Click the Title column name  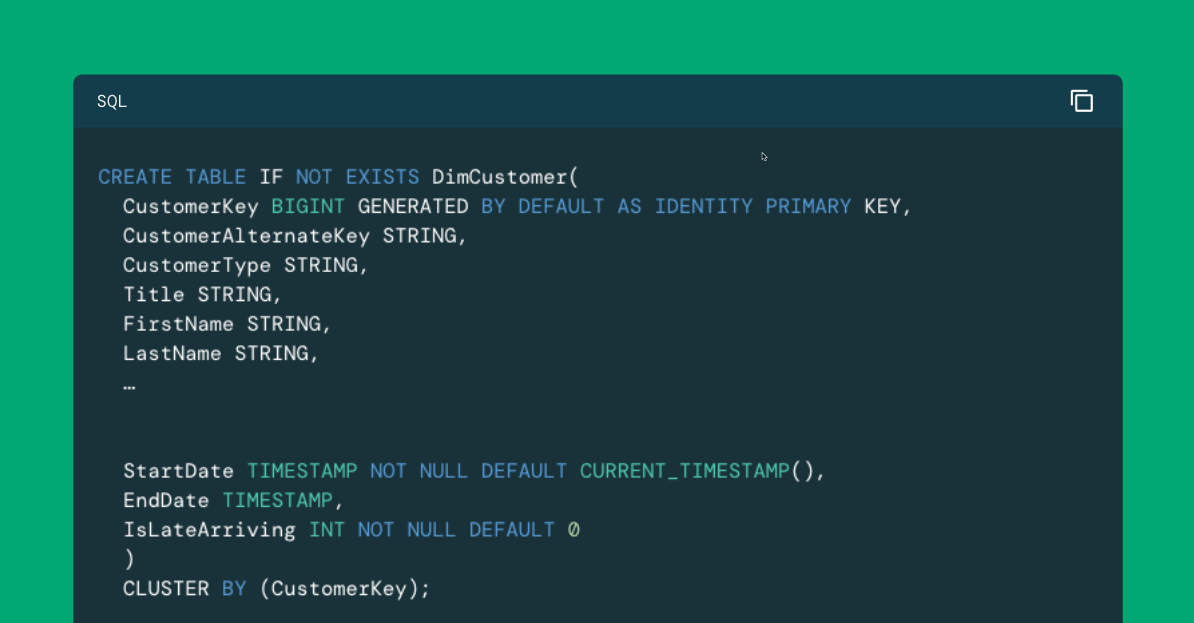[154, 295]
